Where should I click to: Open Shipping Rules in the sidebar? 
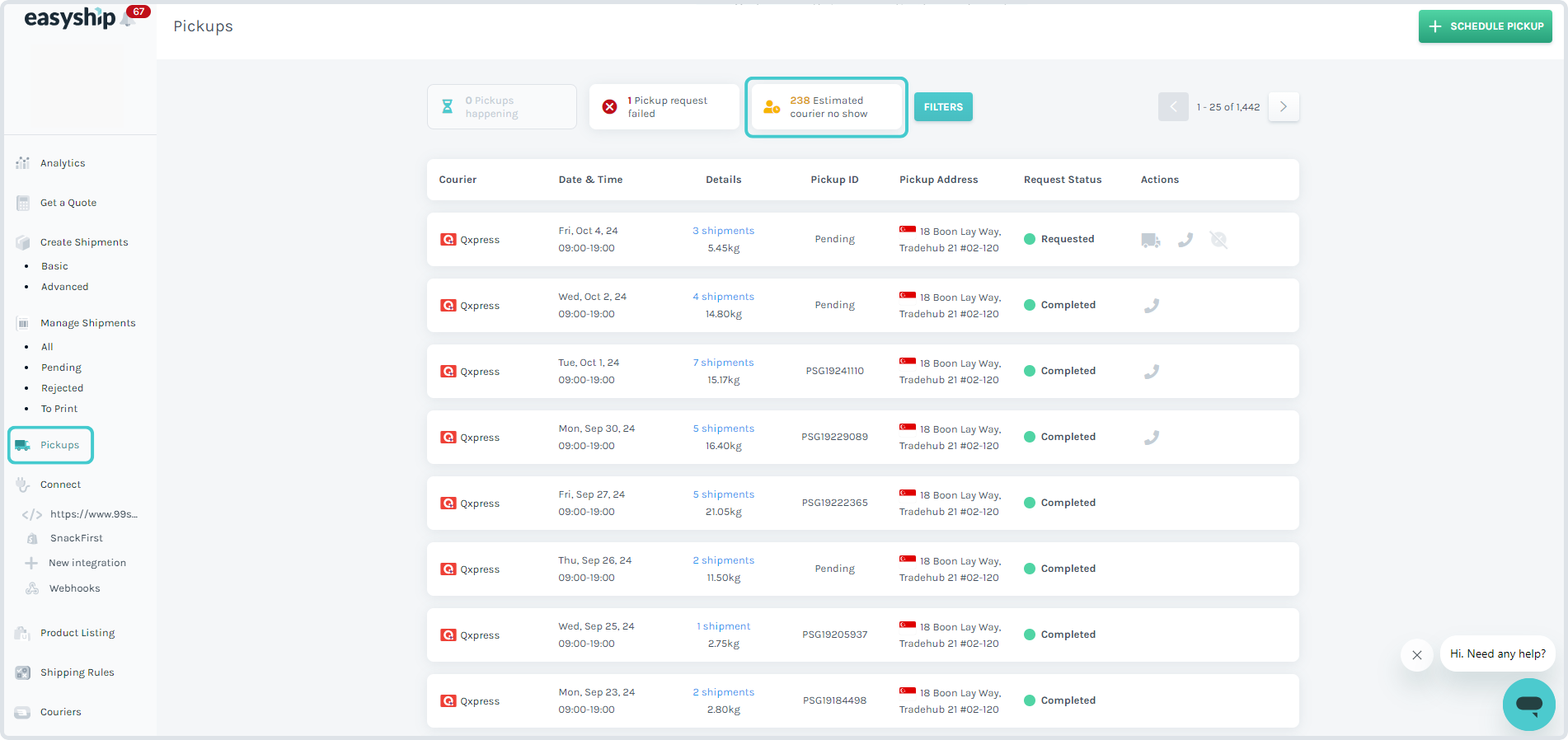tap(77, 672)
